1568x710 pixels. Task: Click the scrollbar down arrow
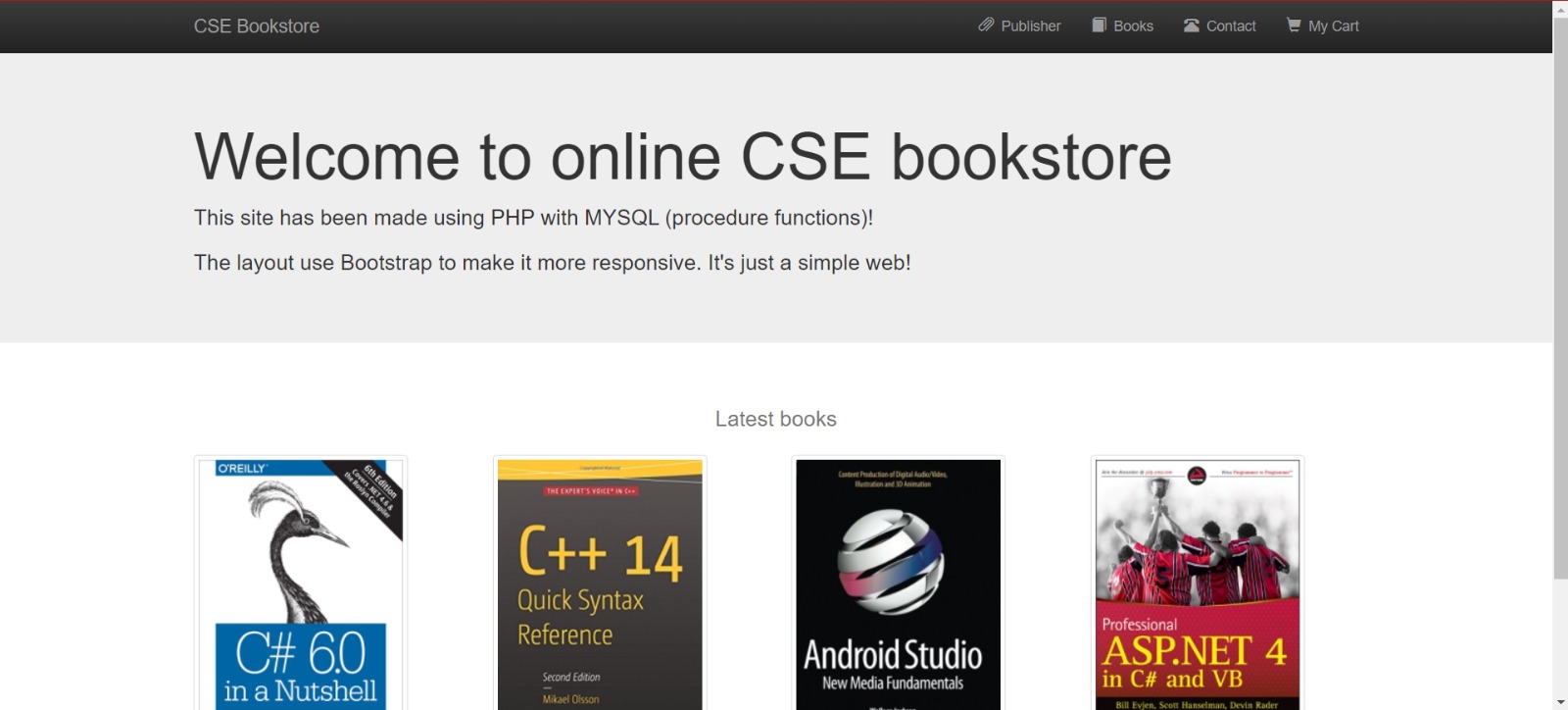pyautogui.click(x=1560, y=702)
